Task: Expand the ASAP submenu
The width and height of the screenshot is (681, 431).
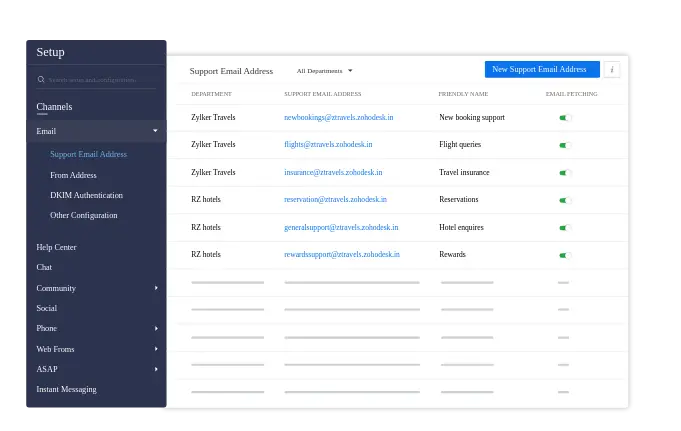Action: coord(156,369)
